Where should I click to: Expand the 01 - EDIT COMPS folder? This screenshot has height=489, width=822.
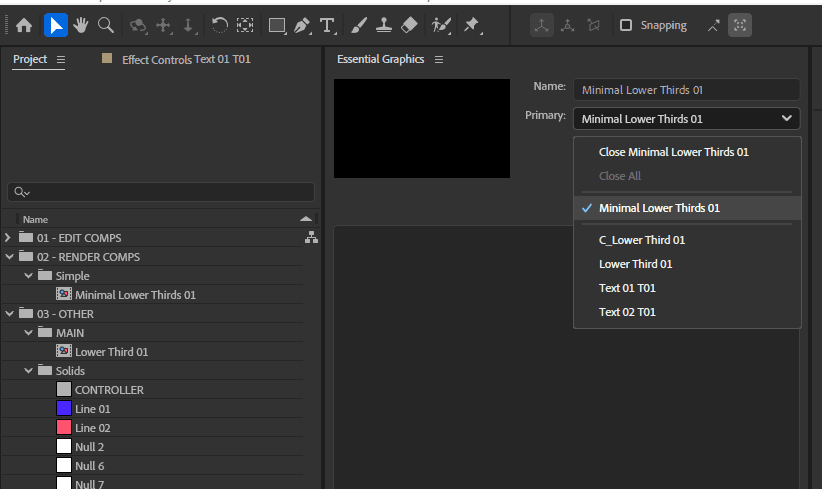tap(9, 238)
